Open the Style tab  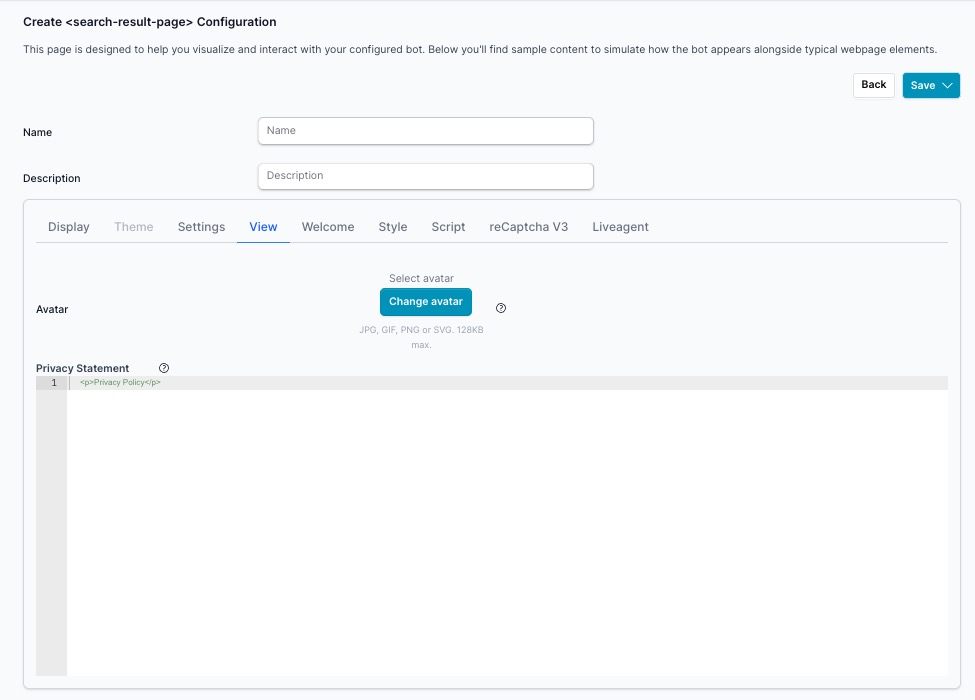point(393,227)
